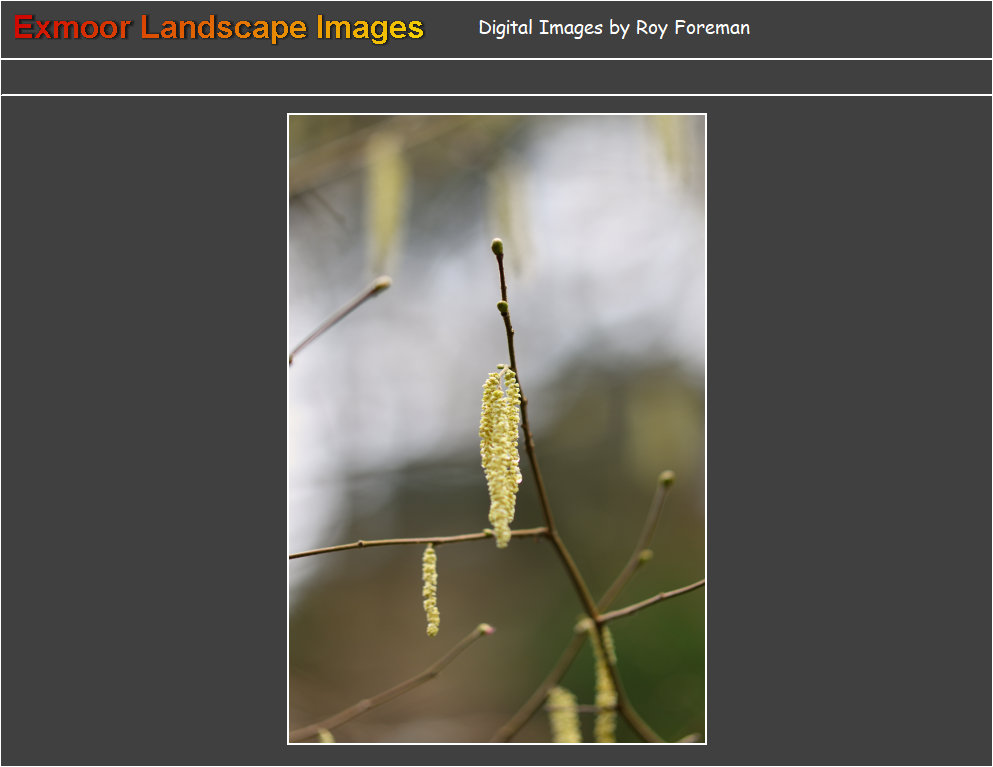Open the hazel catkin photo
This screenshot has width=993, height=767.
497,428
